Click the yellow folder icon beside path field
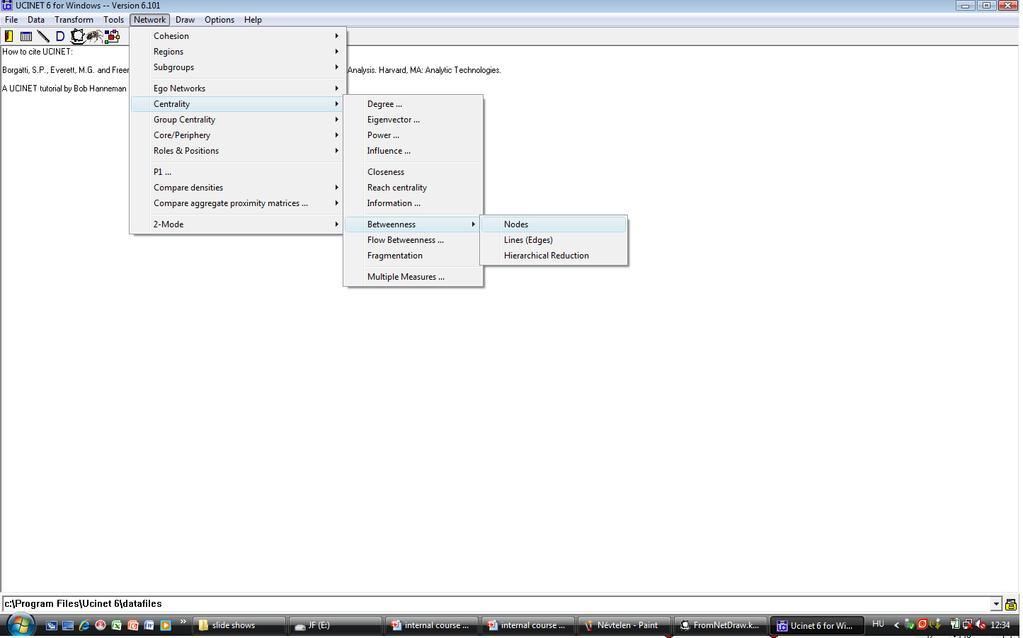 [1011, 604]
